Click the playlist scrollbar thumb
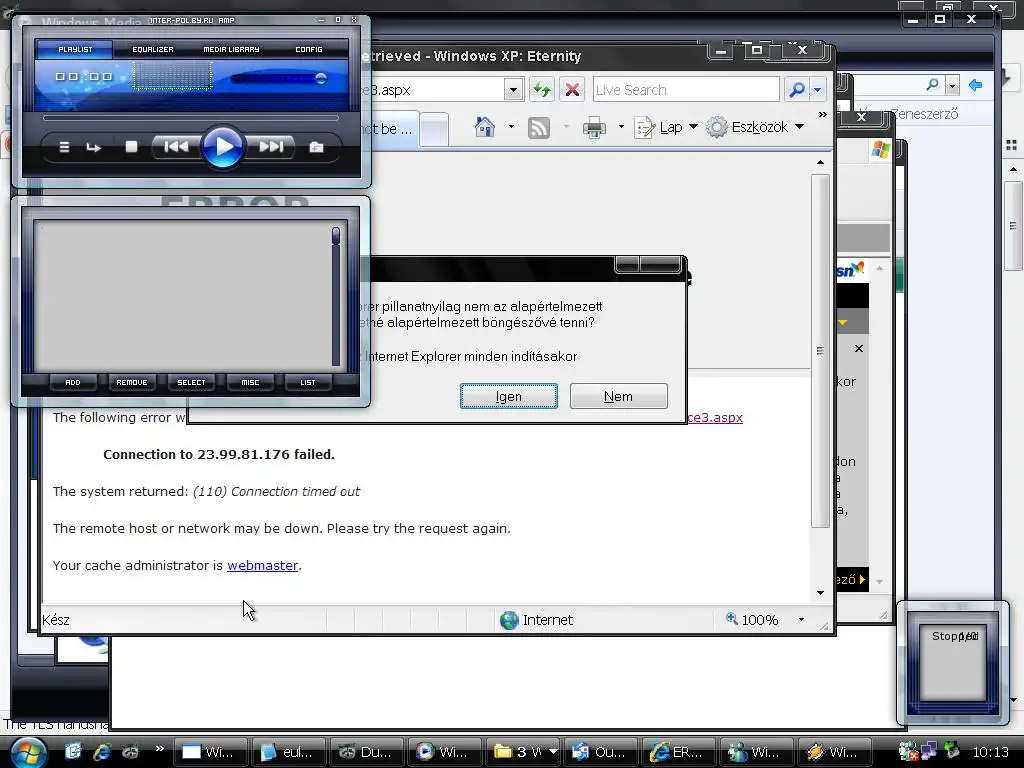The image size is (1024, 768). pos(336,236)
